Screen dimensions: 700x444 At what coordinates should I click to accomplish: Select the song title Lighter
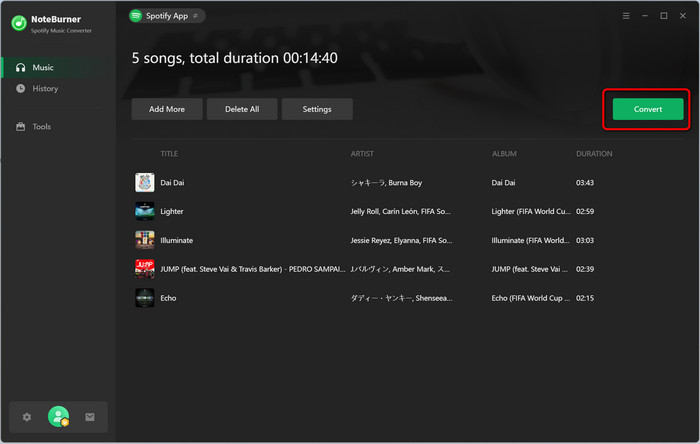(x=172, y=212)
